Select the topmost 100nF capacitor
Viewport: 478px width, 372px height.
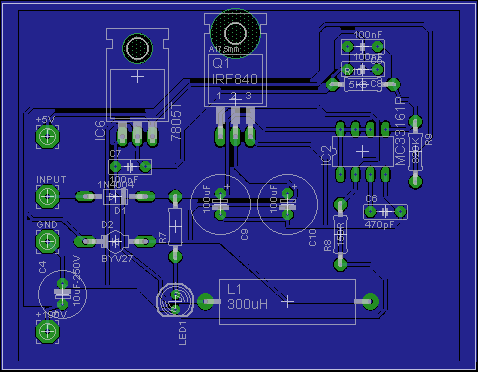pyautogui.click(x=363, y=46)
